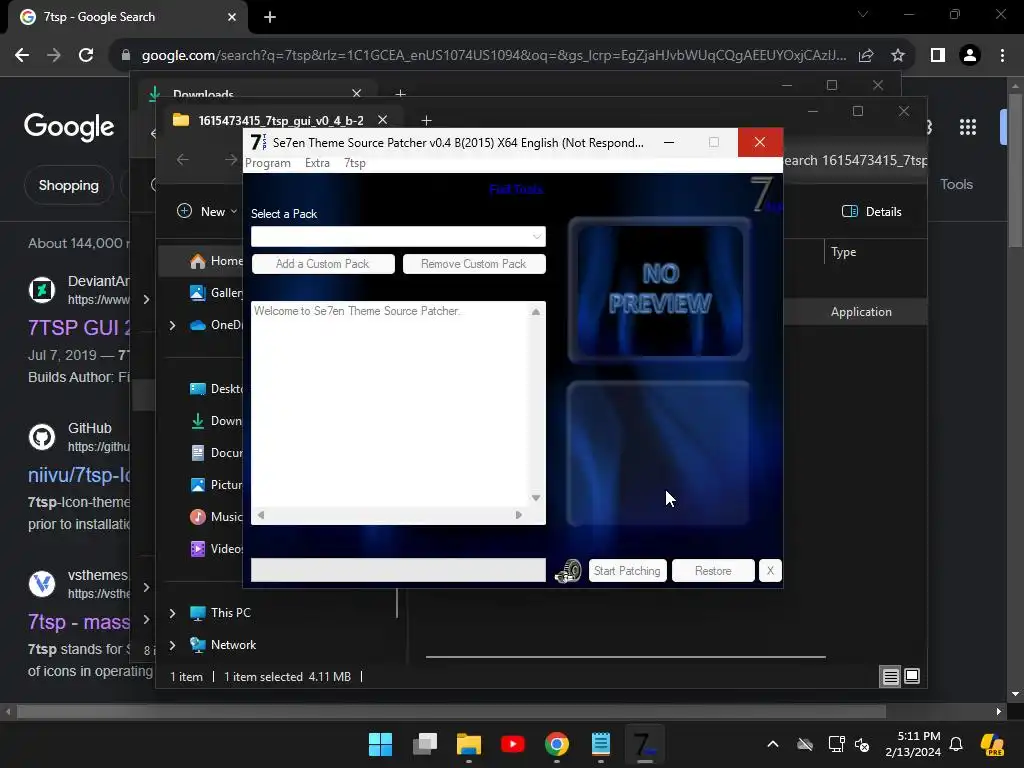Image resolution: width=1024 pixels, height=768 pixels.
Task: Show hidden system tray icons chevron
Action: click(773, 744)
